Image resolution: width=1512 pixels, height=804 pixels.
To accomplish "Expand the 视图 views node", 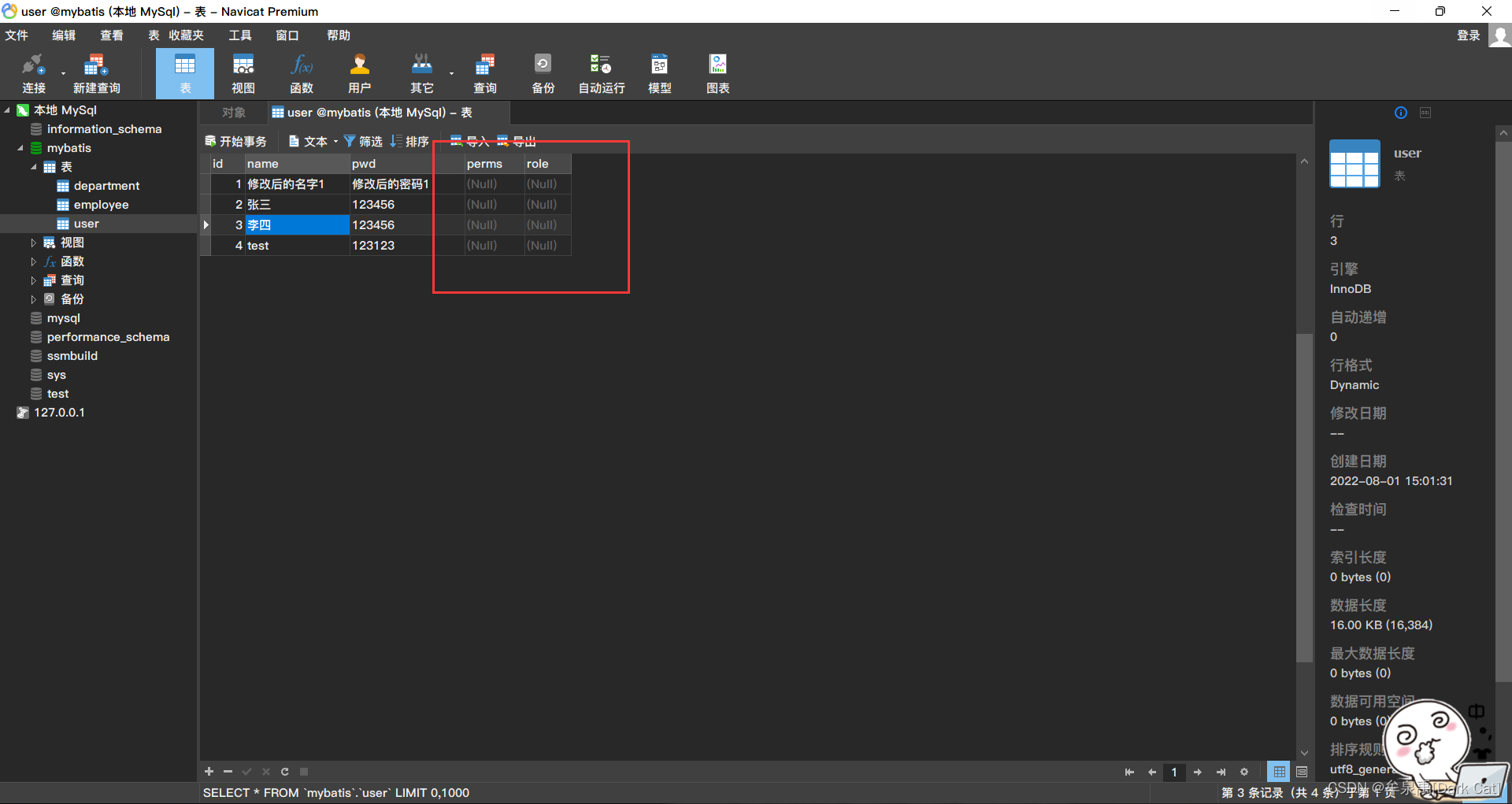I will (x=33, y=243).
